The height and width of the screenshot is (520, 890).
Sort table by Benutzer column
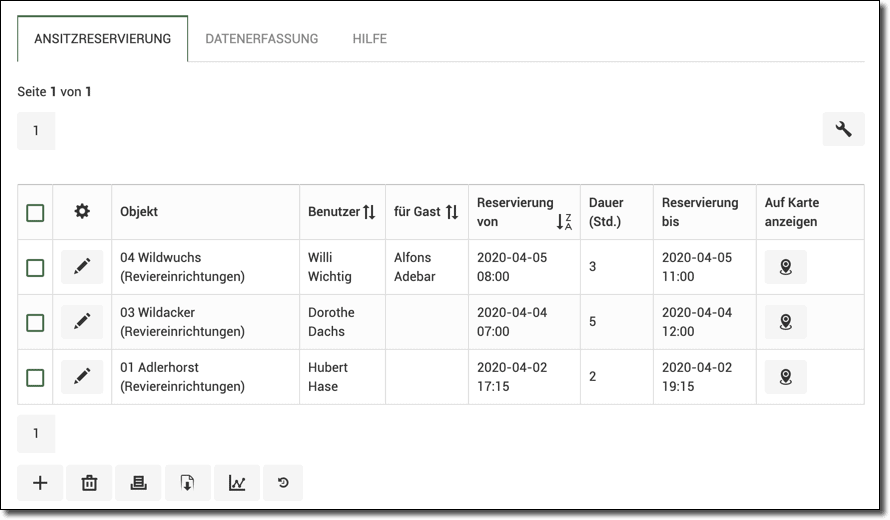click(369, 212)
